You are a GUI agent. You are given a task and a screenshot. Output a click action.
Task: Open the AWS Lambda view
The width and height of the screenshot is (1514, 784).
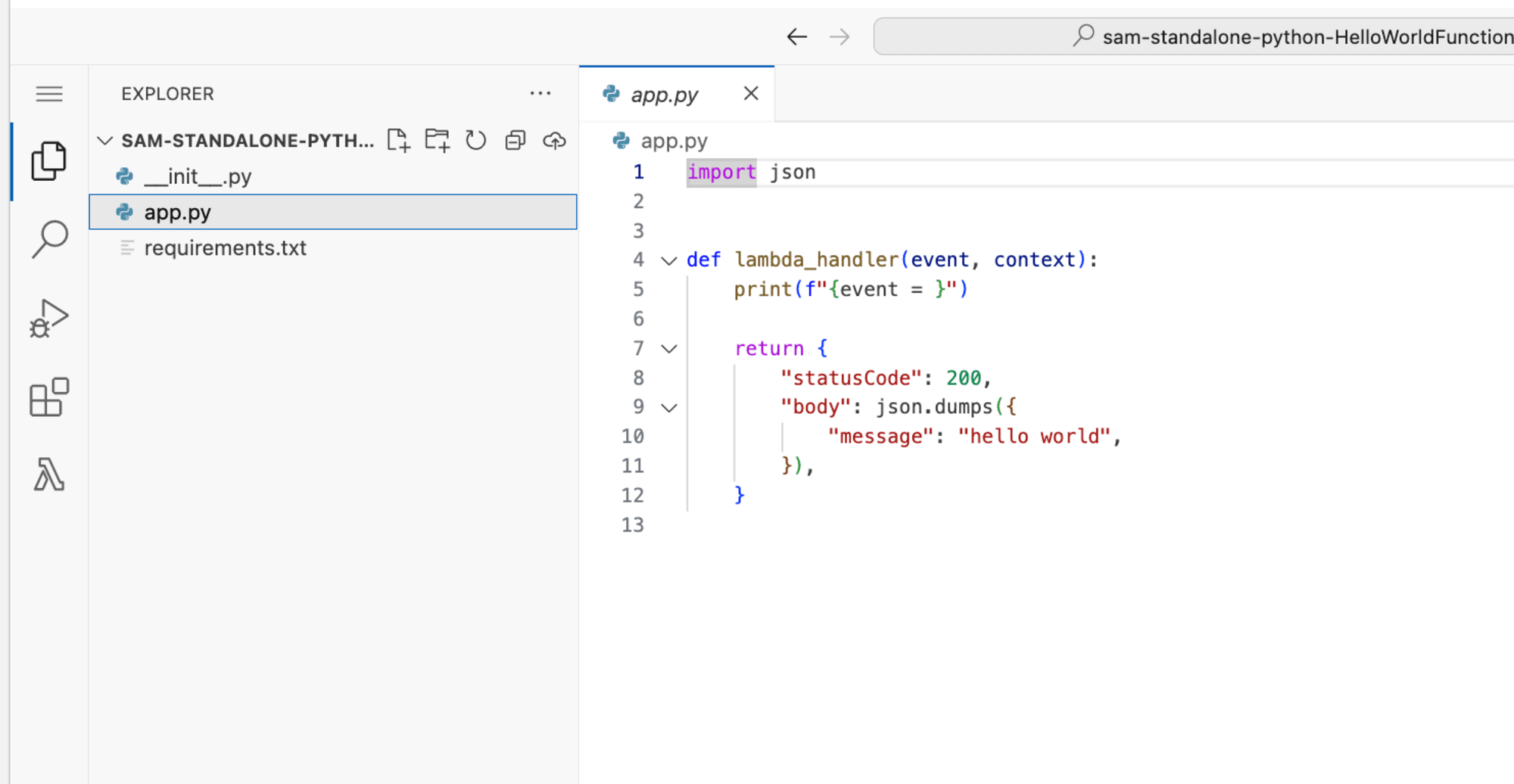click(49, 475)
